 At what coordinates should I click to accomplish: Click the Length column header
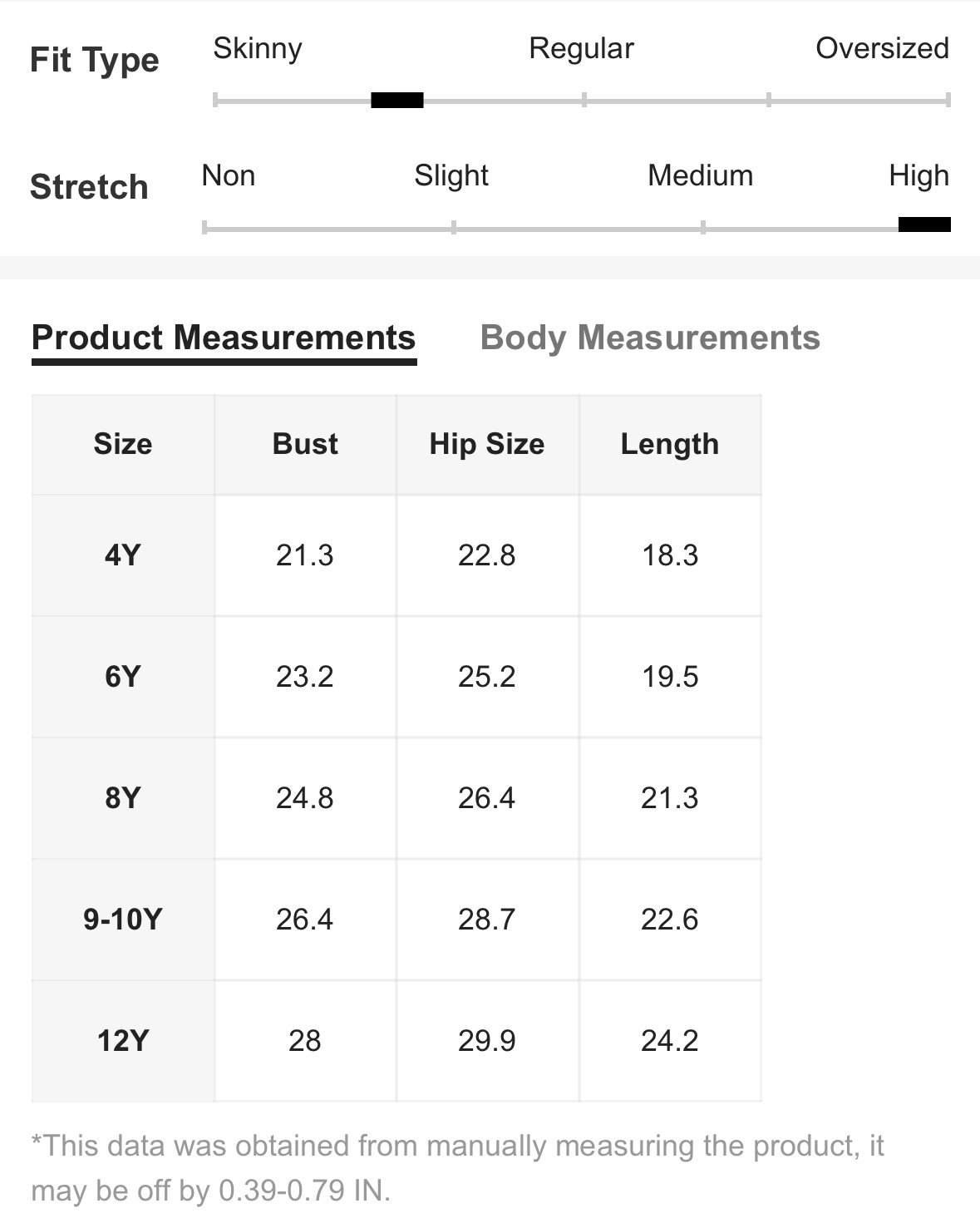[670, 444]
